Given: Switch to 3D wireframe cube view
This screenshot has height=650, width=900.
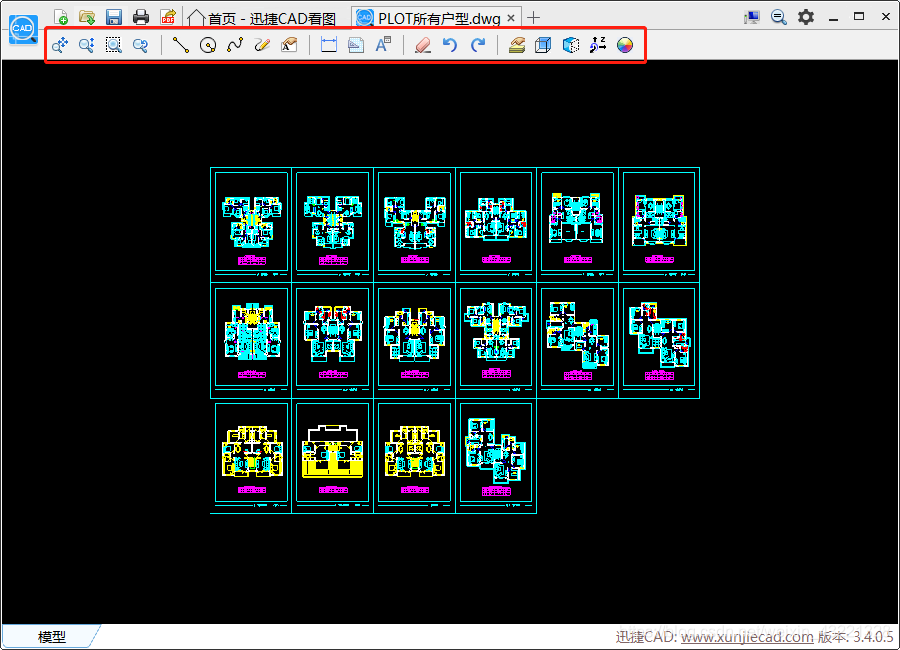Looking at the screenshot, I should (x=543, y=45).
